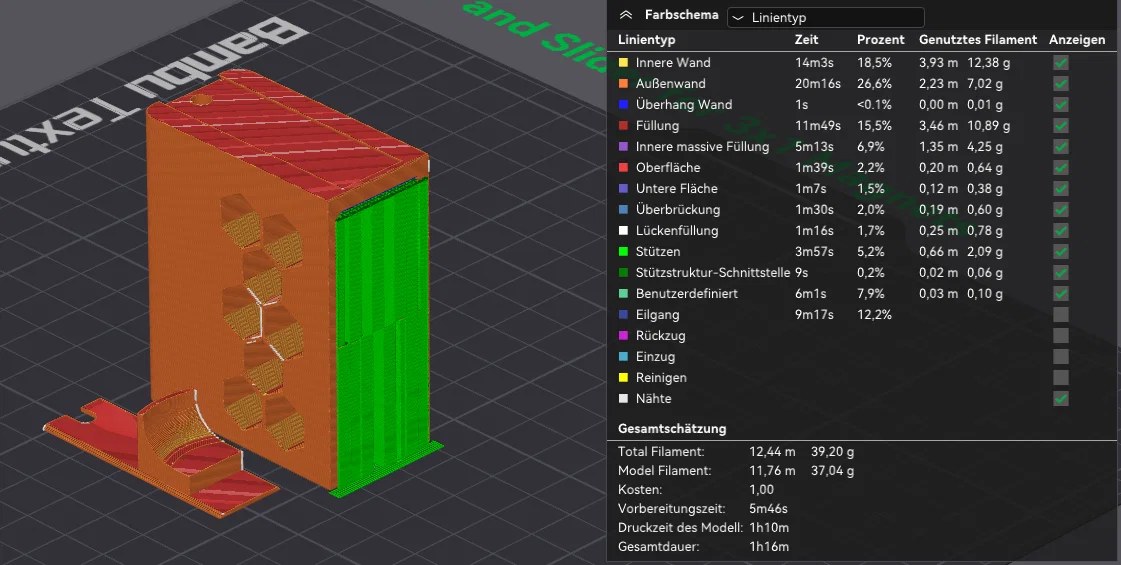Enable display of Einzug moves

tap(1061, 356)
